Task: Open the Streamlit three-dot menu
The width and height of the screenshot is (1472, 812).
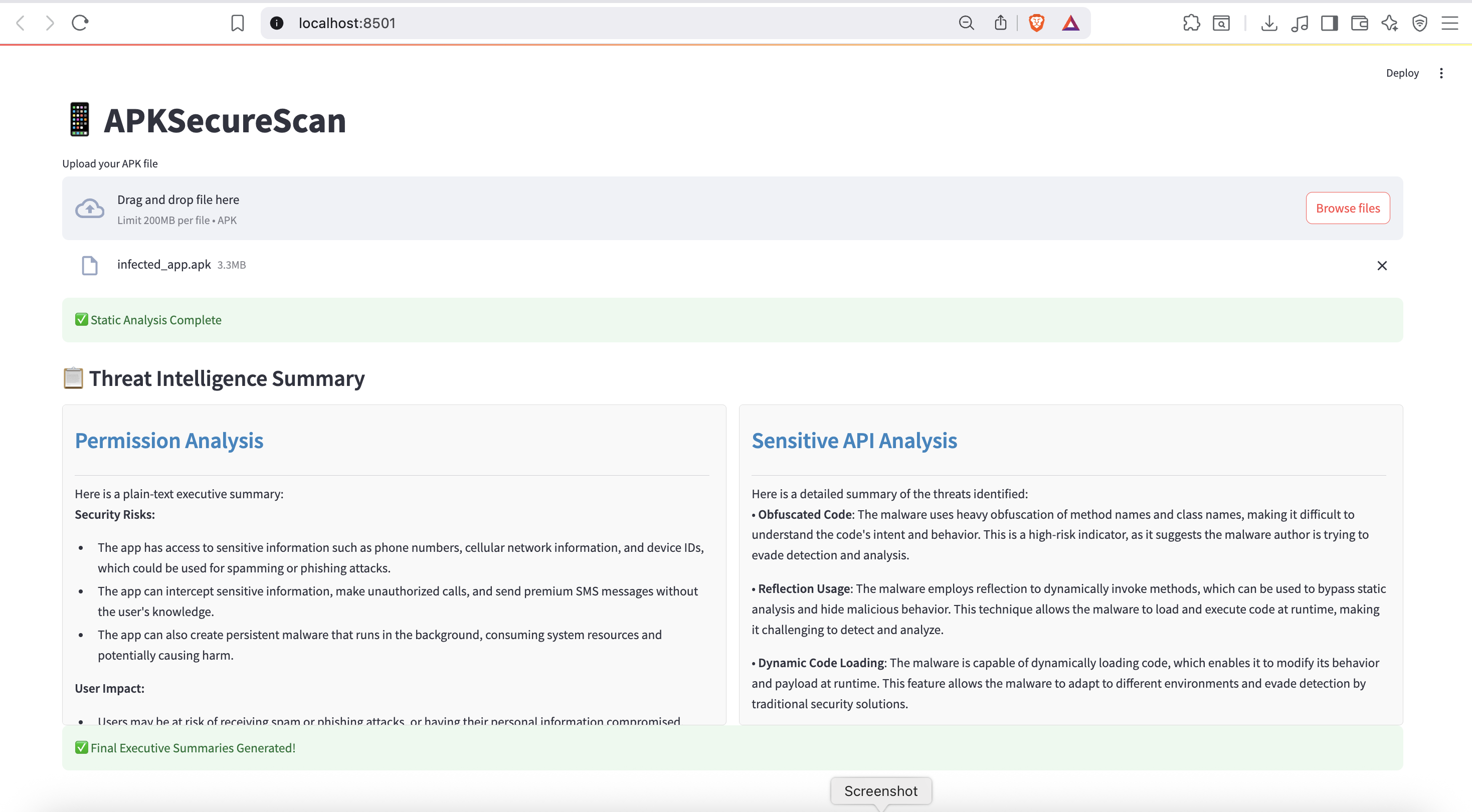Action: tap(1441, 73)
